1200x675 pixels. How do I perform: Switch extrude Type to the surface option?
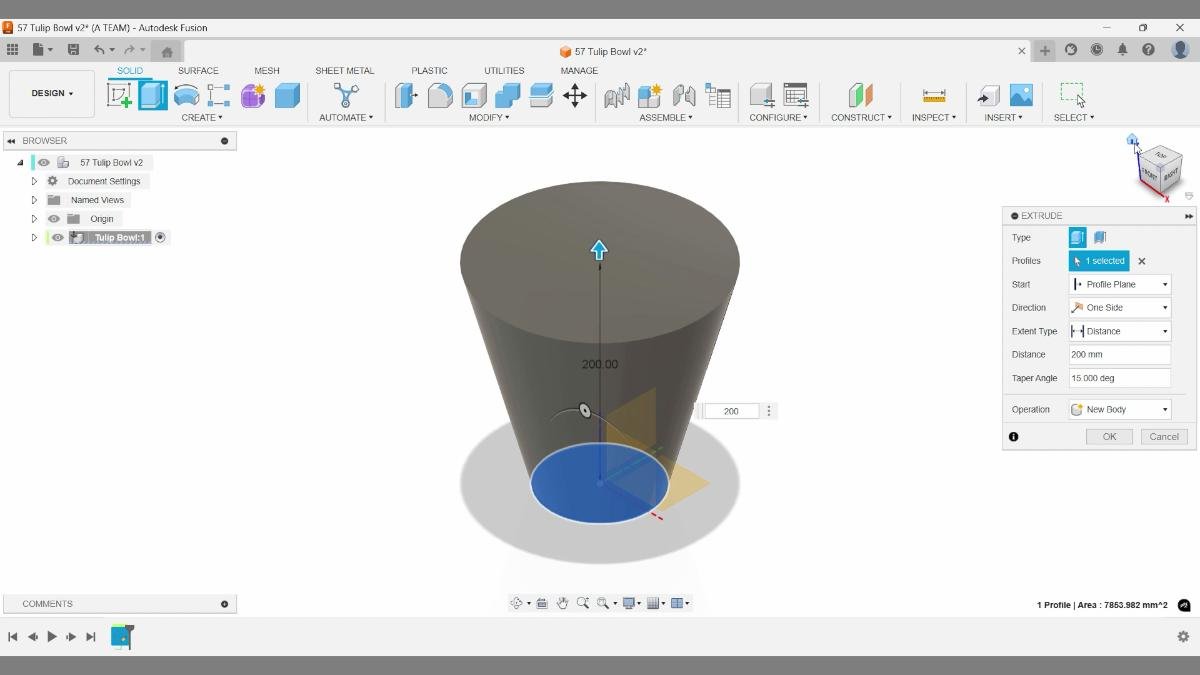(x=1097, y=237)
